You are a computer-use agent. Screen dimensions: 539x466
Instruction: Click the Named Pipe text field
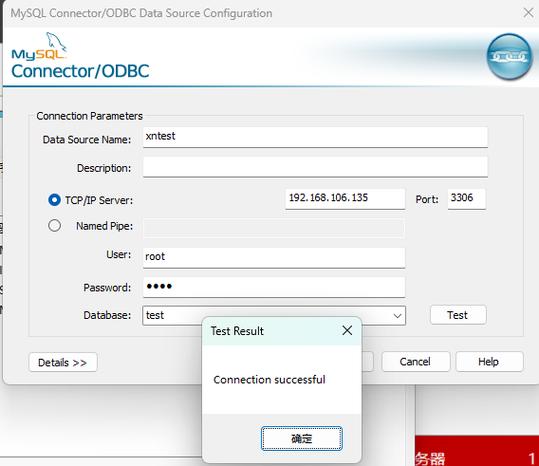(x=274, y=228)
